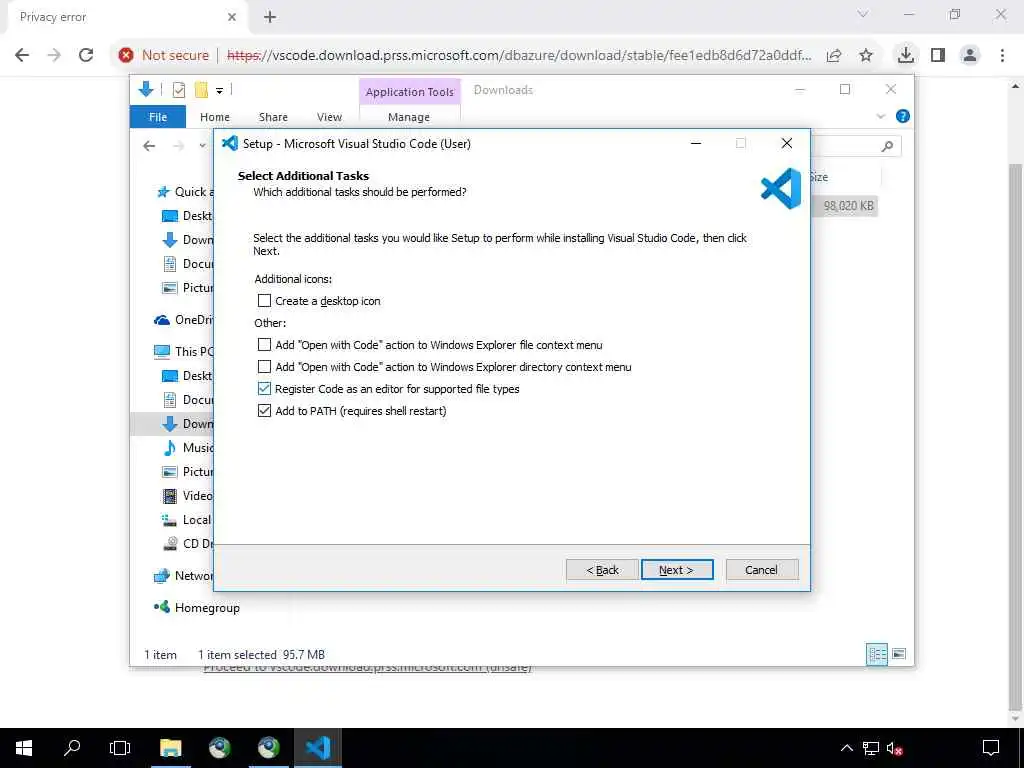Switch Explorer to details view
The image size is (1024, 768).
coord(876,654)
